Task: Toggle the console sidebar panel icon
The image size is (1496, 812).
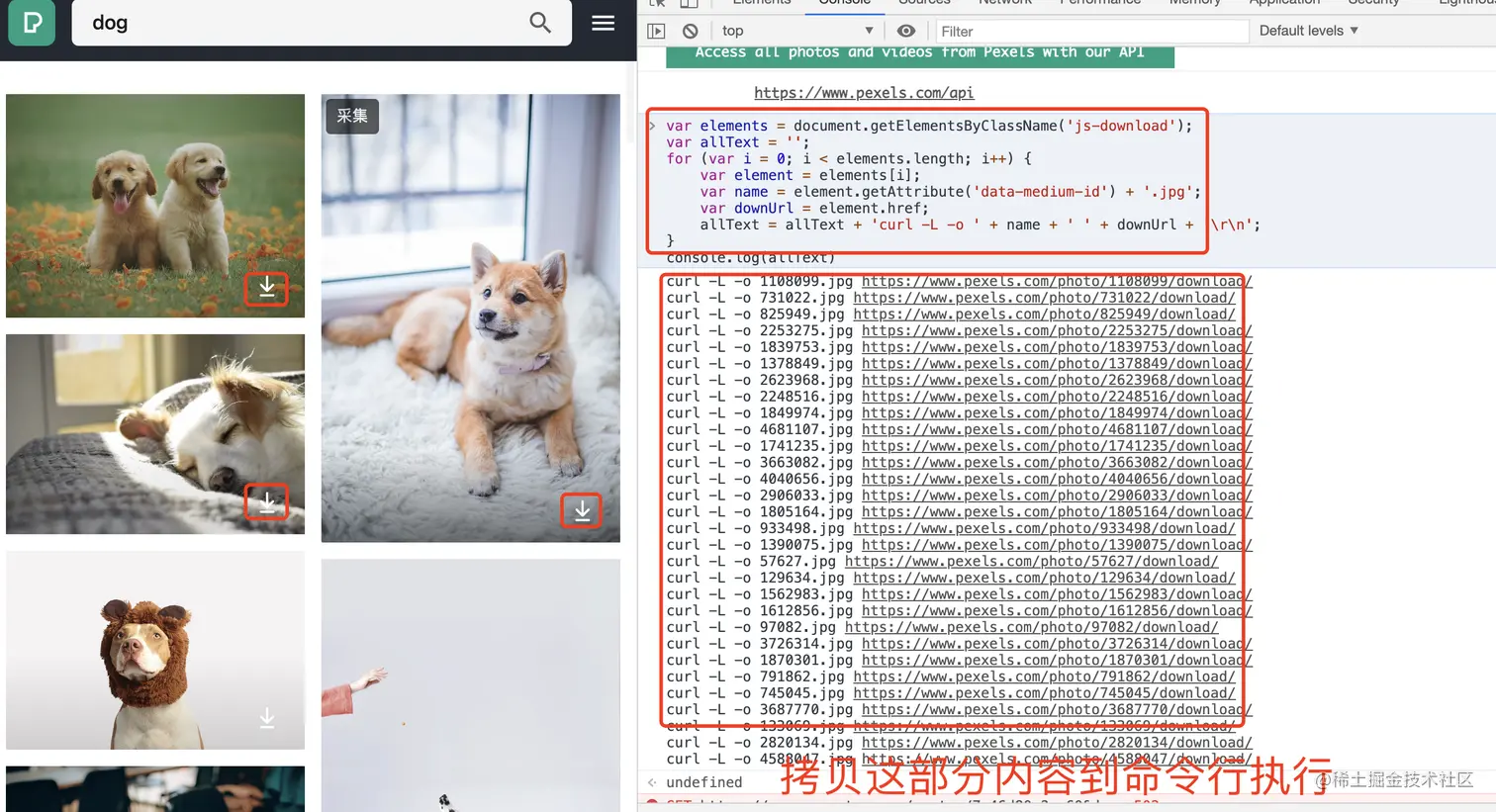Action: tap(656, 31)
